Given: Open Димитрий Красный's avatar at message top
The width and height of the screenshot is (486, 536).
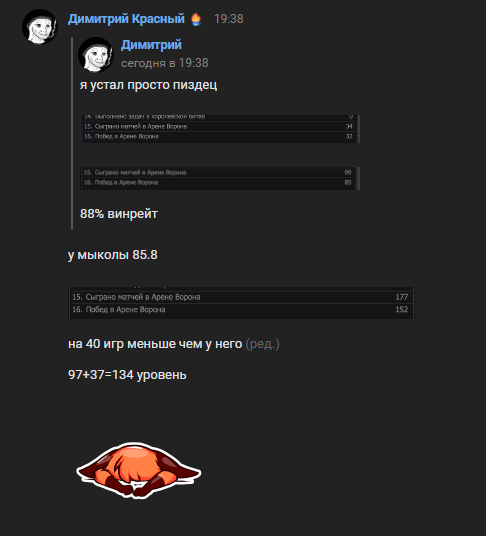Looking at the screenshot, I should [40, 27].
